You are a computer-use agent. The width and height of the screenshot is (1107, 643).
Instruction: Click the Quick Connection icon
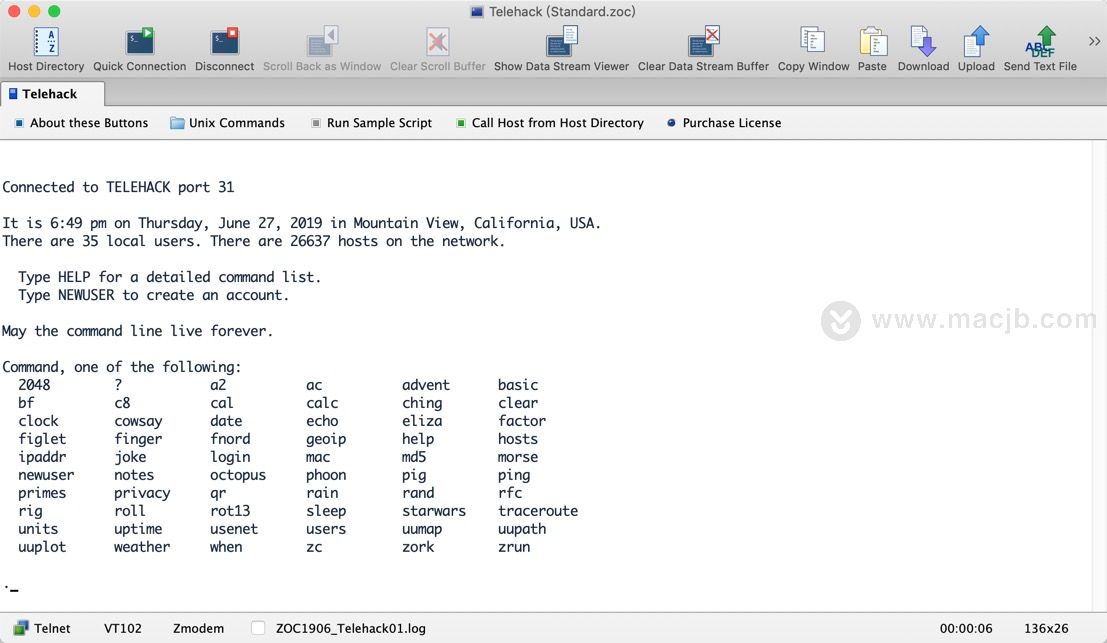click(x=140, y=42)
